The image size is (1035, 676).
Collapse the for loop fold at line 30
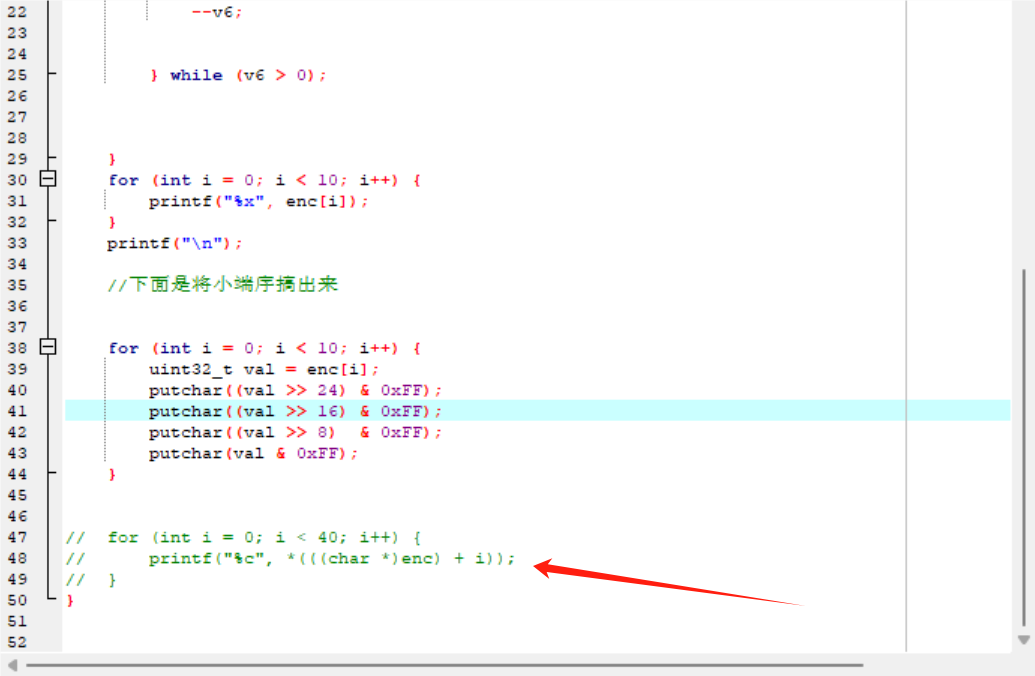tap(48, 179)
